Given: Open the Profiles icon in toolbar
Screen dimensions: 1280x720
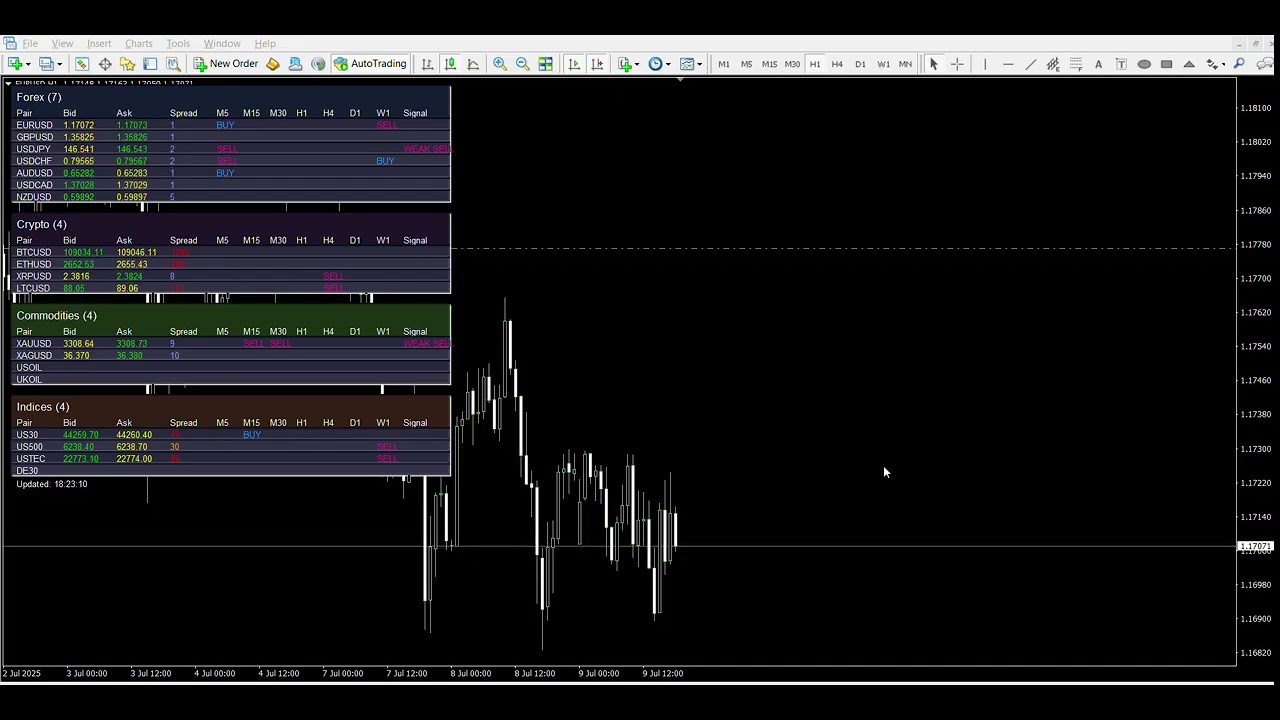Looking at the screenshot, I should [46, 64].
